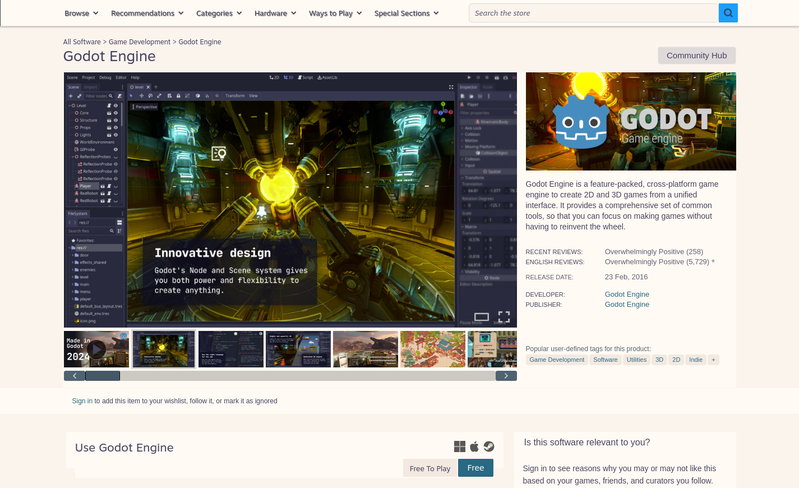Focus the Search the store field
This screenshot has width=799, height=488.
(593, 13)
